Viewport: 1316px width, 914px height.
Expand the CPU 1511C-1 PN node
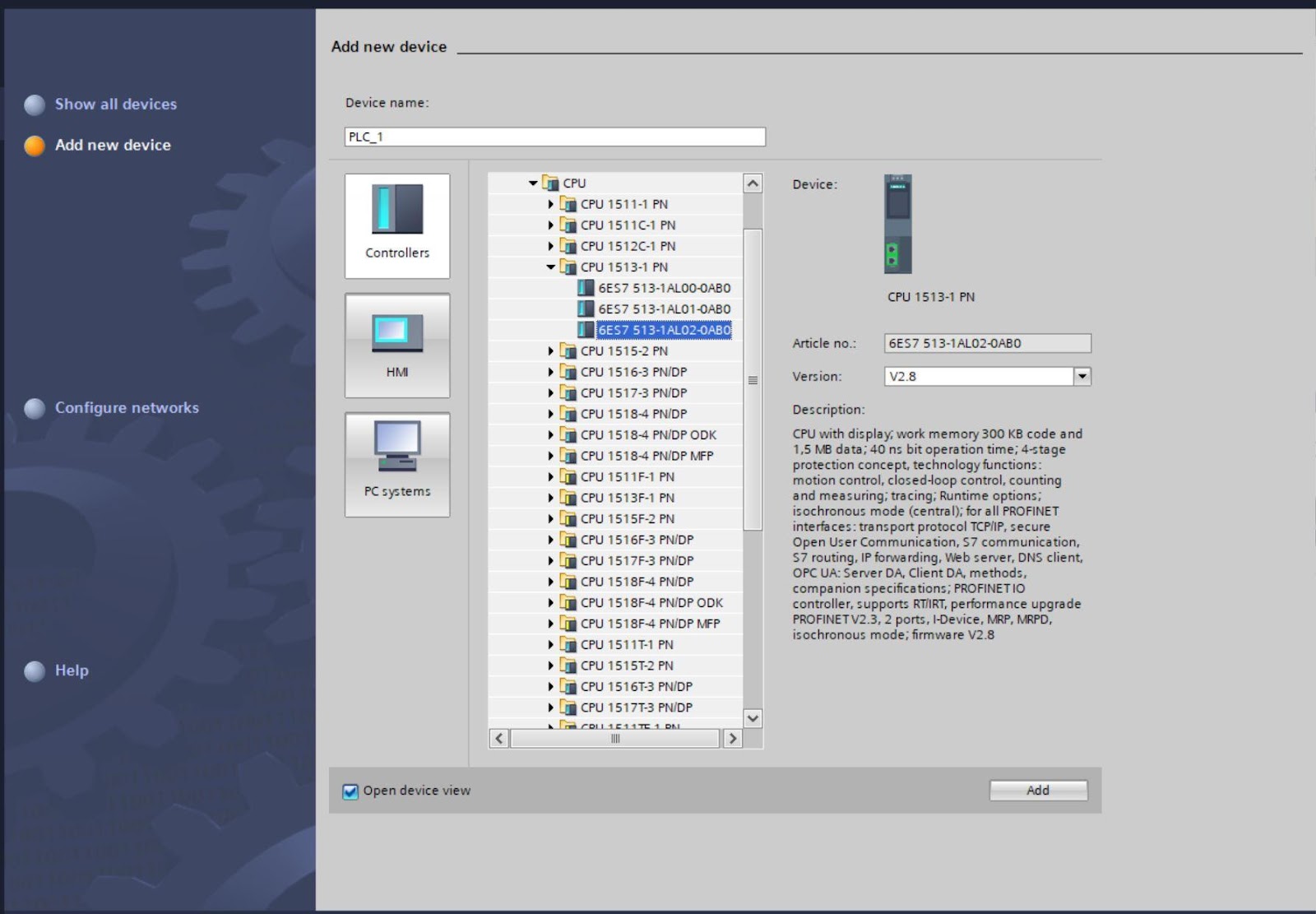(550, 225)
